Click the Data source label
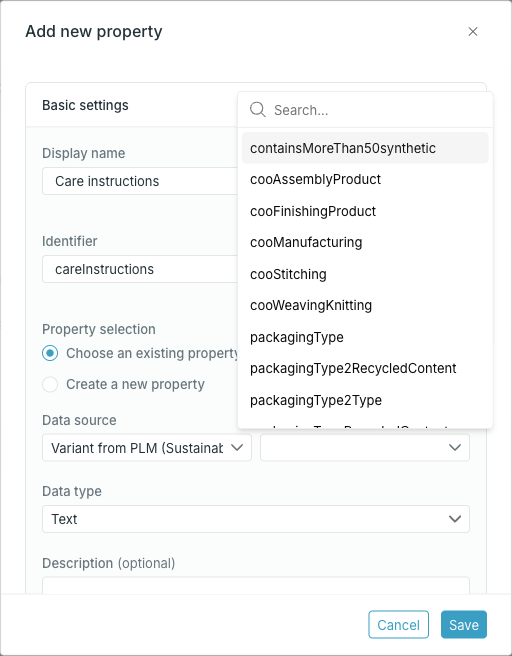512x656 pixels. [79, 420]
